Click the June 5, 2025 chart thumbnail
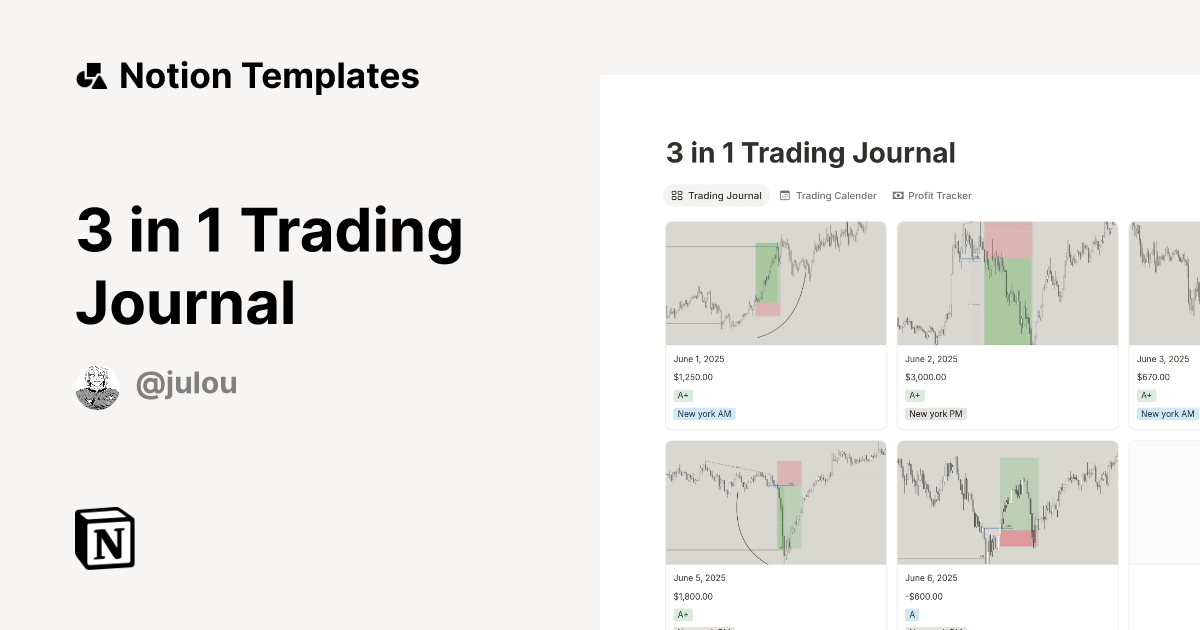Image resolution: width=1200 pixels, height=630 pixels. (x=776, y=502)
